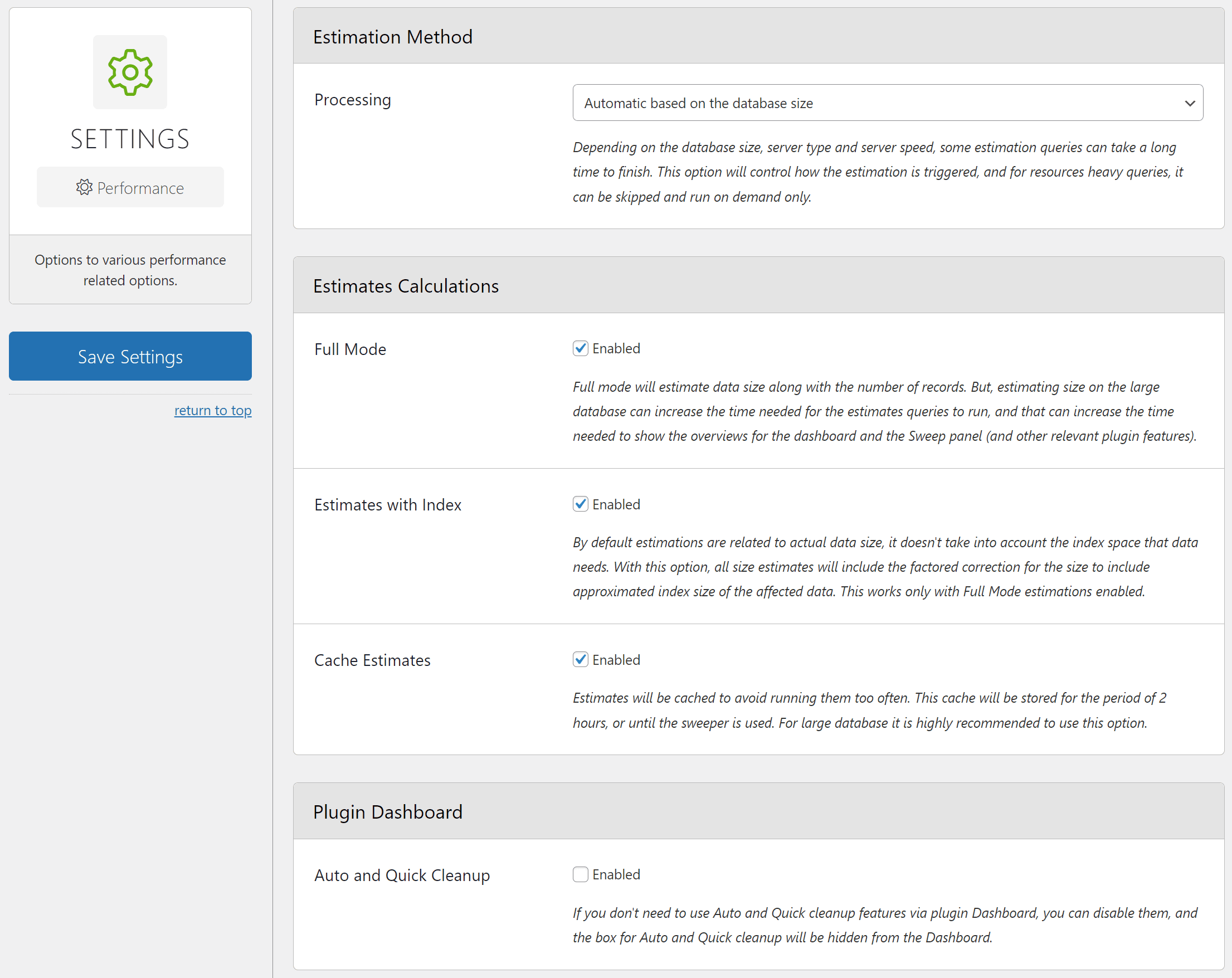1232x978 pixels.
Task: Disable the Full Mode checkbox
Action: pos(581,348)
